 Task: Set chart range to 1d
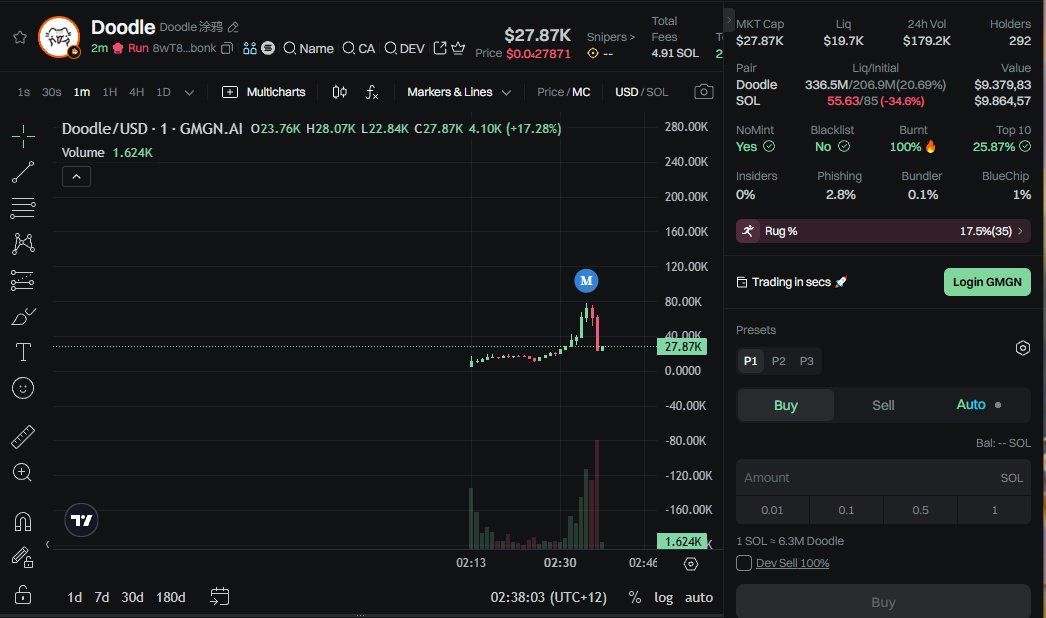tap(74, 597)
